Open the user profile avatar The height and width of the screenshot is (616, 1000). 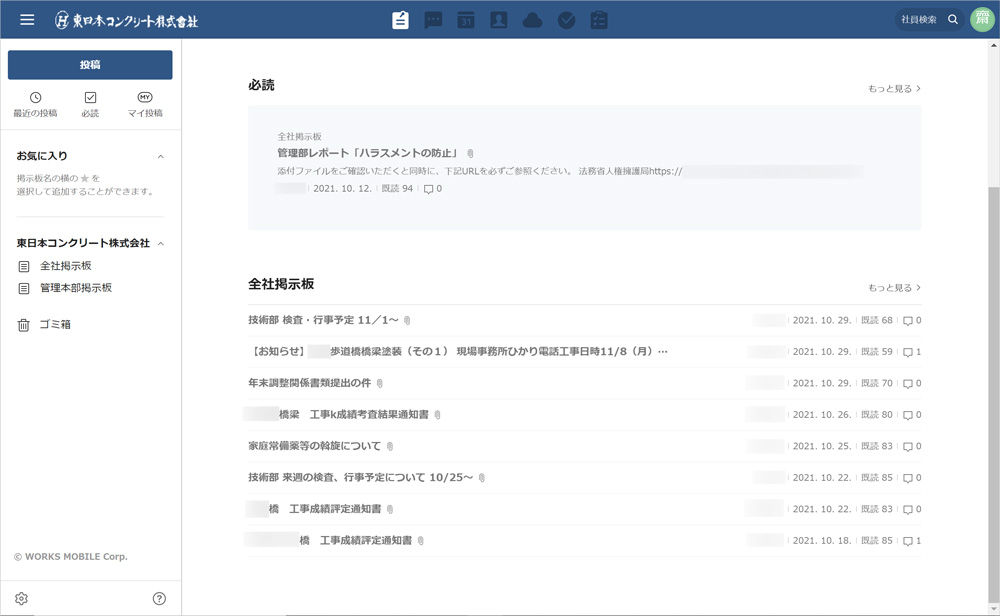click(x=981, y=20)
